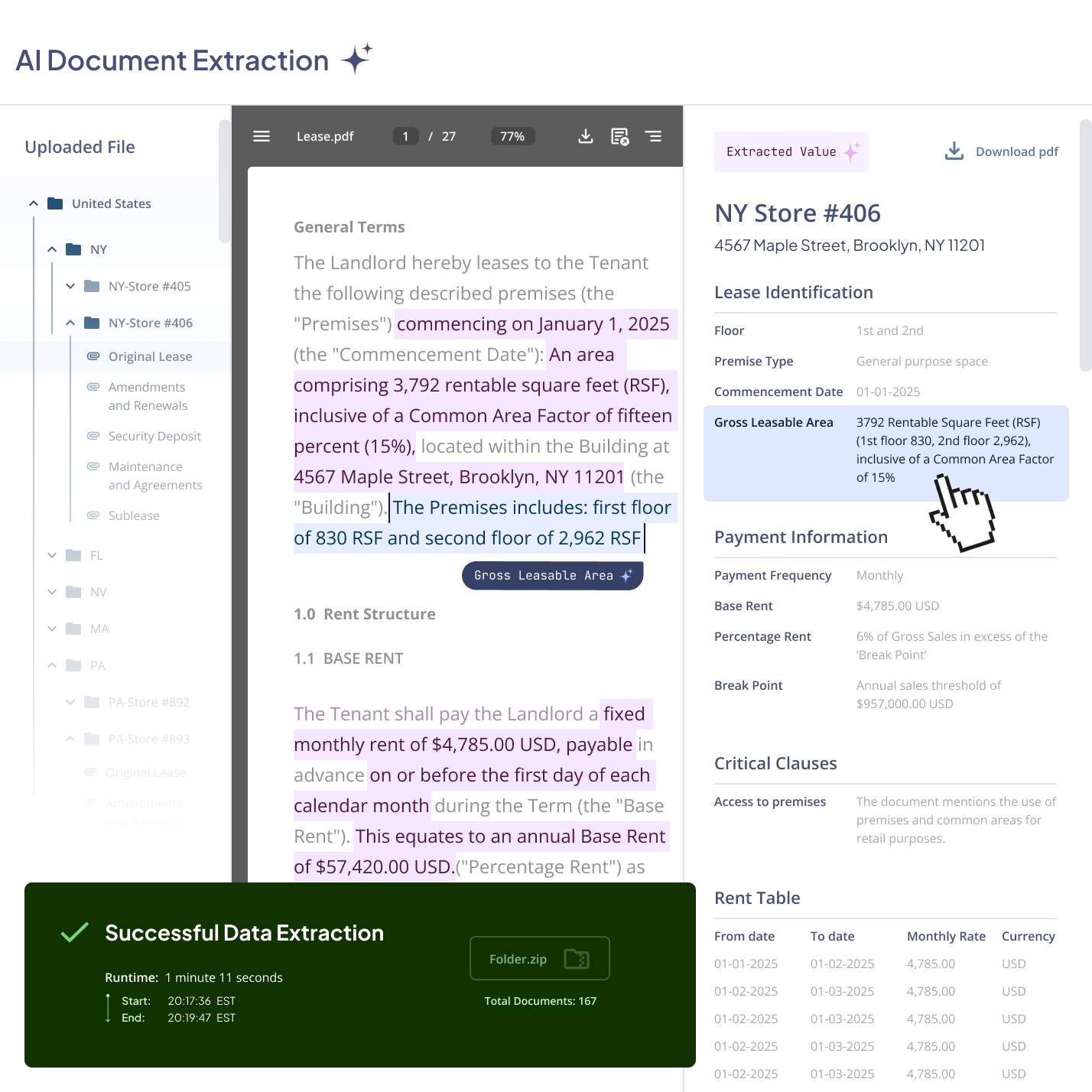Click the Rent Table To date header
Image resolution: width=1092 pixels, height=1092 pixels.
(x=833, y=936)
